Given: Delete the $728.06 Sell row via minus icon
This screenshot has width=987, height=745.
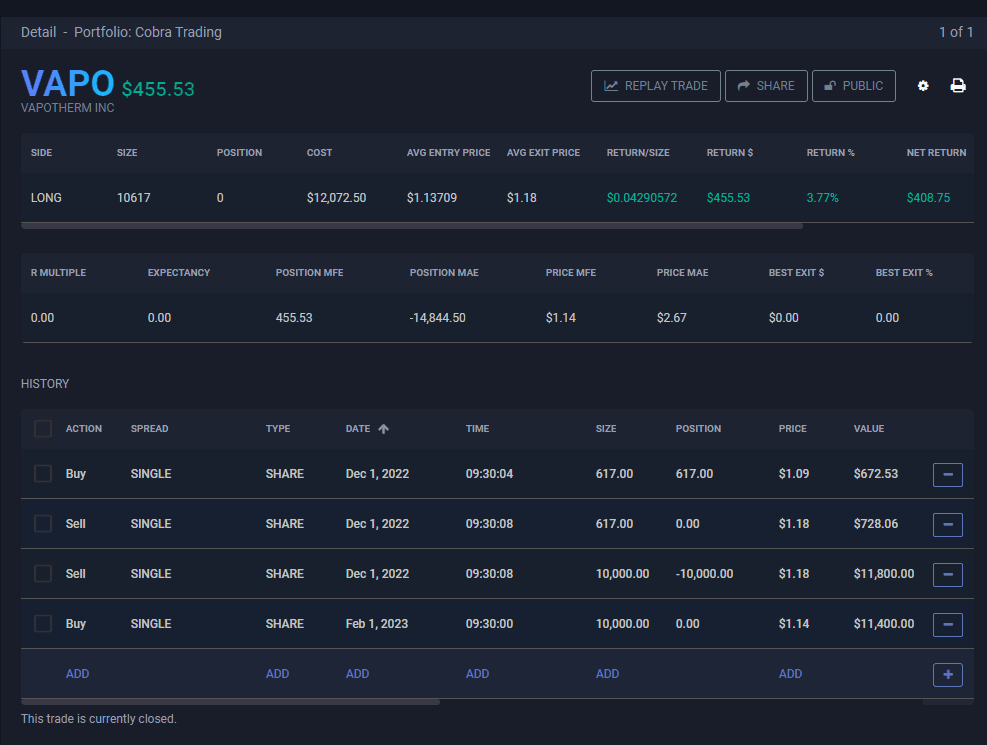Looking at the screenshot, I should [x=947, y=524].
